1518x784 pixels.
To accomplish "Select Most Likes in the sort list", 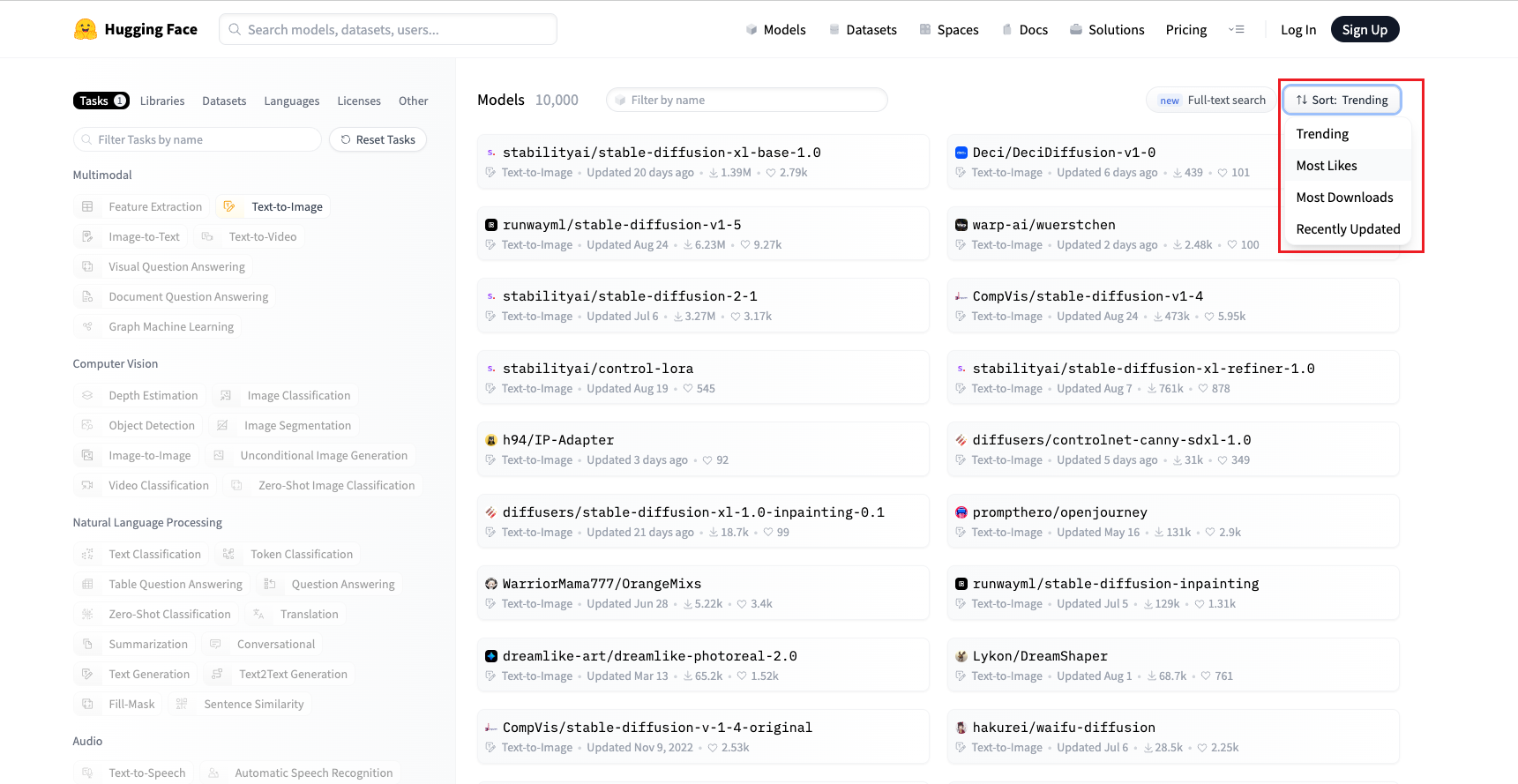I will coord(1347,166).
